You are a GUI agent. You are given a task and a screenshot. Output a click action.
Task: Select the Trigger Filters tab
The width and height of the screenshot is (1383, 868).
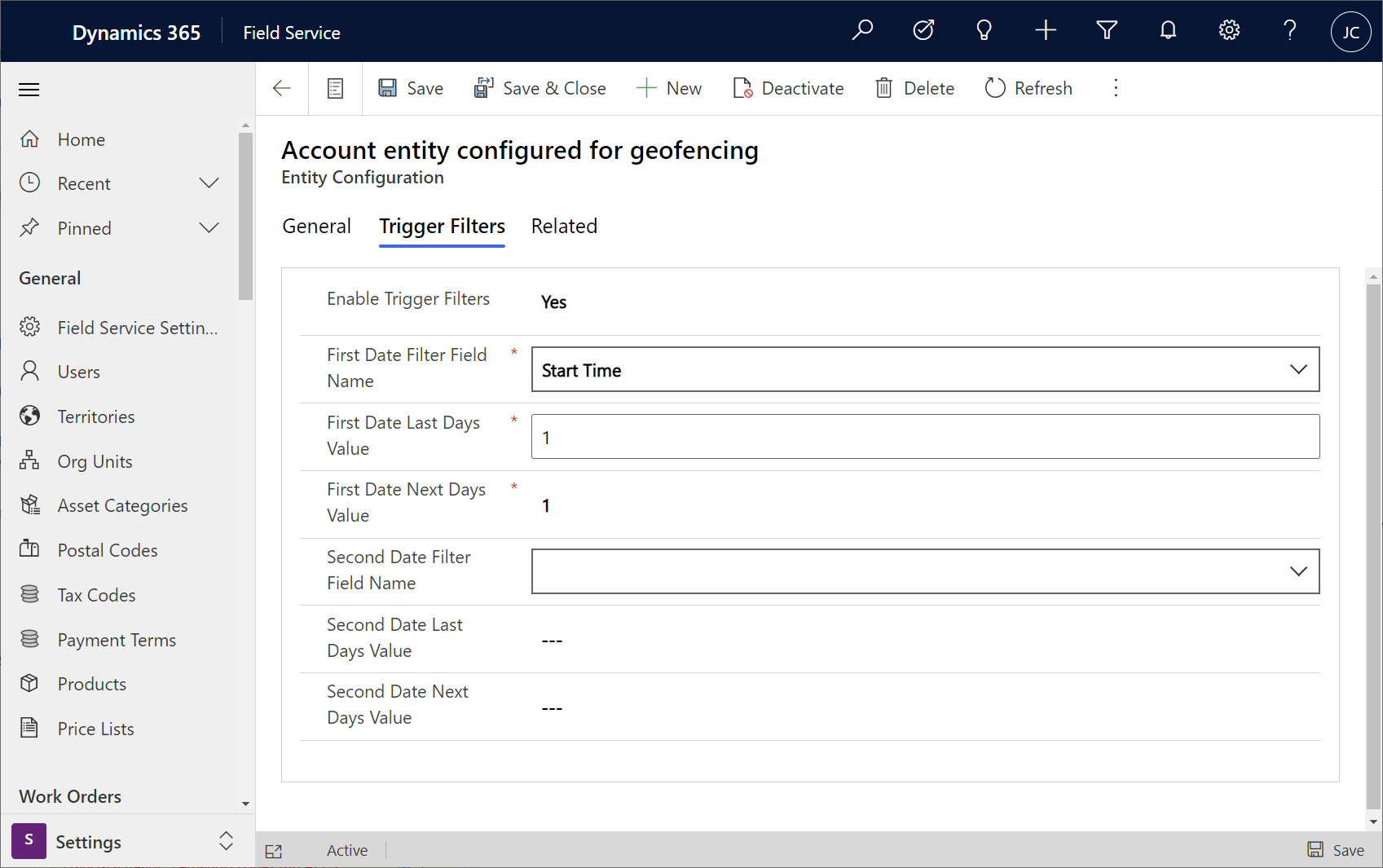pyautogui.click(x=442, y=226)
